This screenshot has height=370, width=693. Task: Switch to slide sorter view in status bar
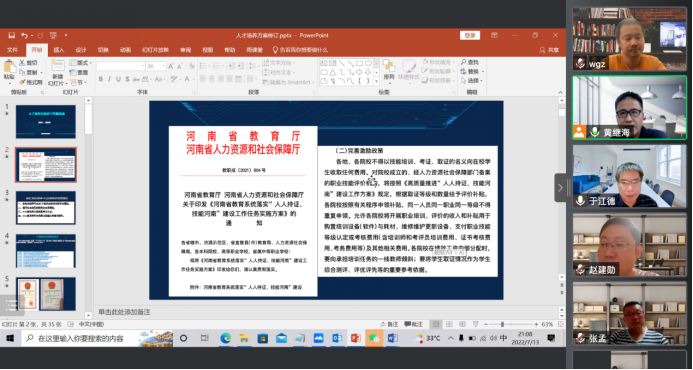point(449,324)
